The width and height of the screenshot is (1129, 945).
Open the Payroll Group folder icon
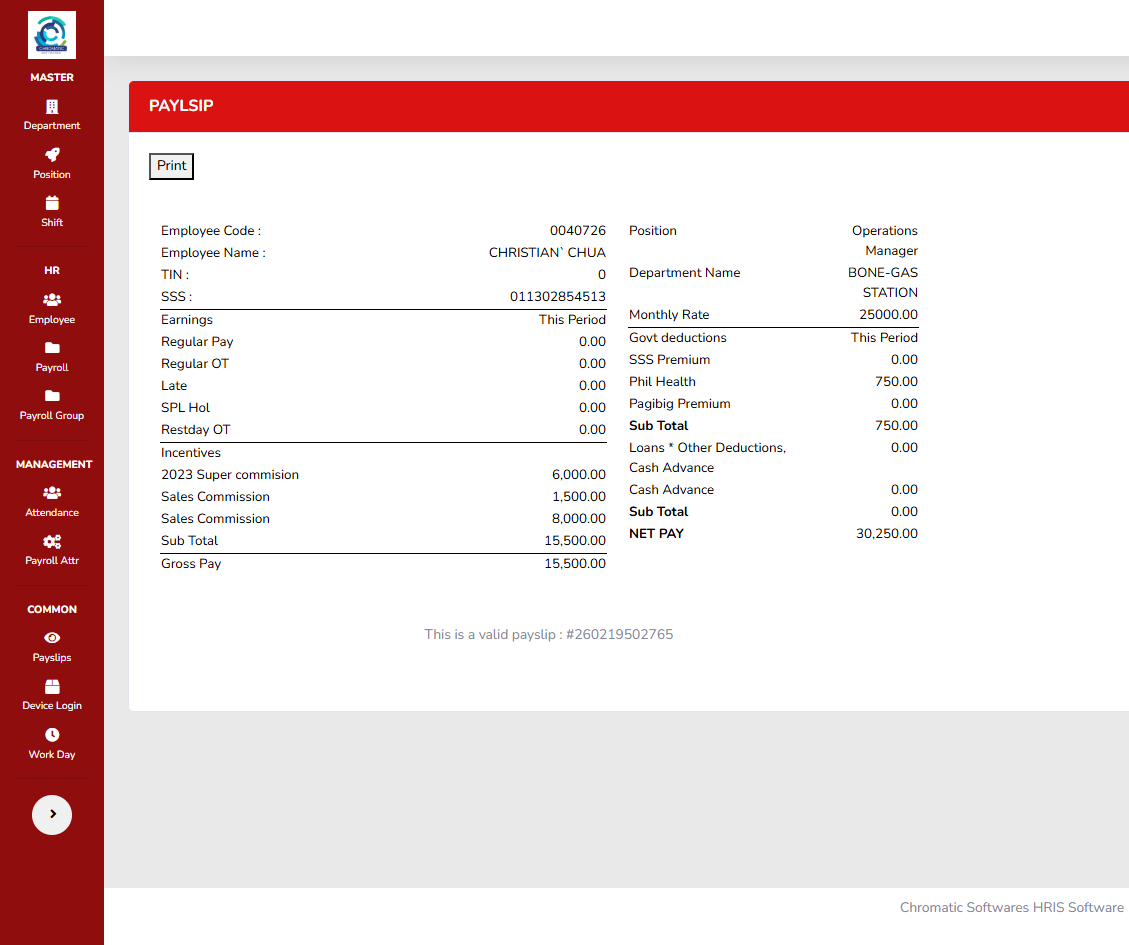click(52, 396)
